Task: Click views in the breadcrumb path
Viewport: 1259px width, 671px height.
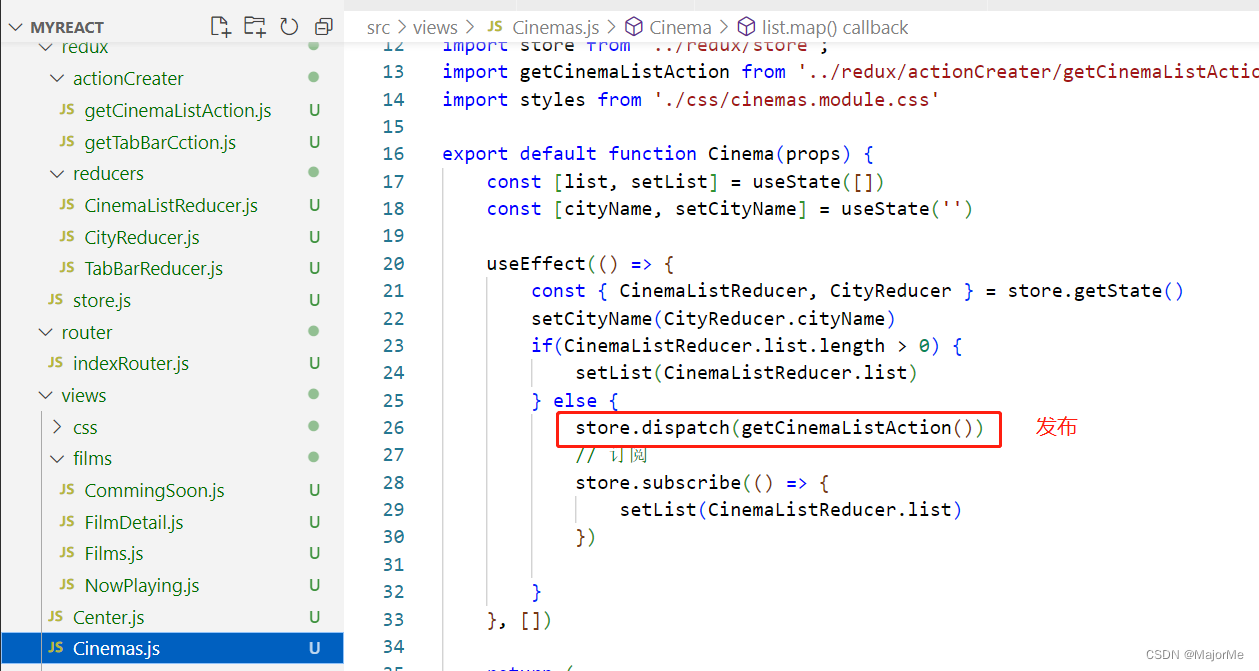Action: point(435,28)
